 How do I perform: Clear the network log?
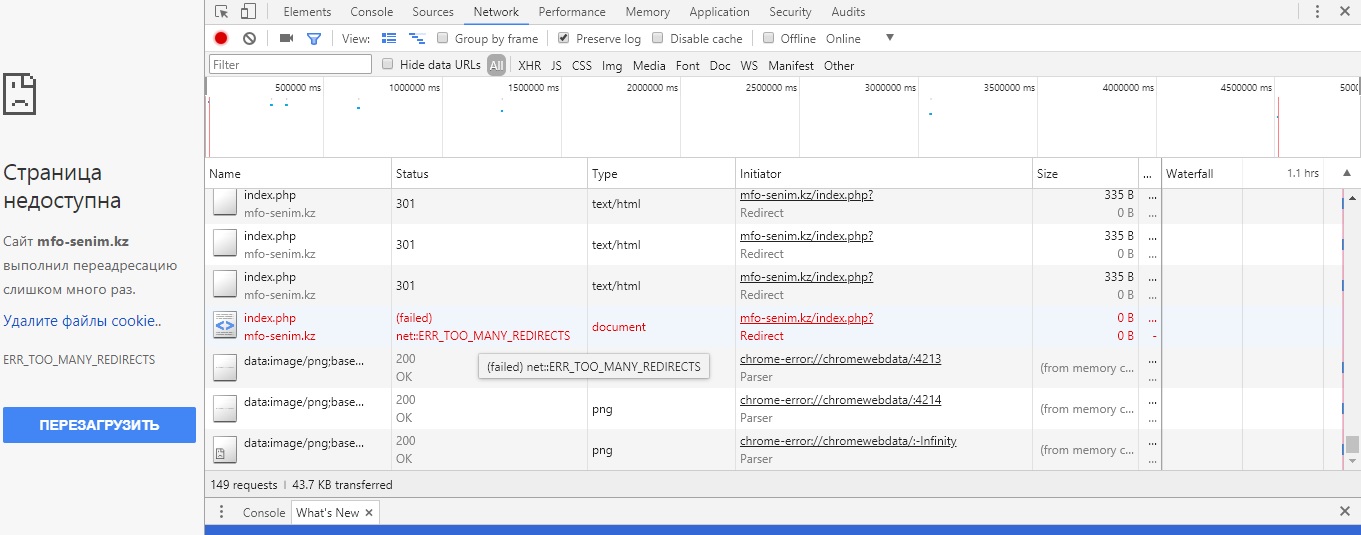coord(249,38)
